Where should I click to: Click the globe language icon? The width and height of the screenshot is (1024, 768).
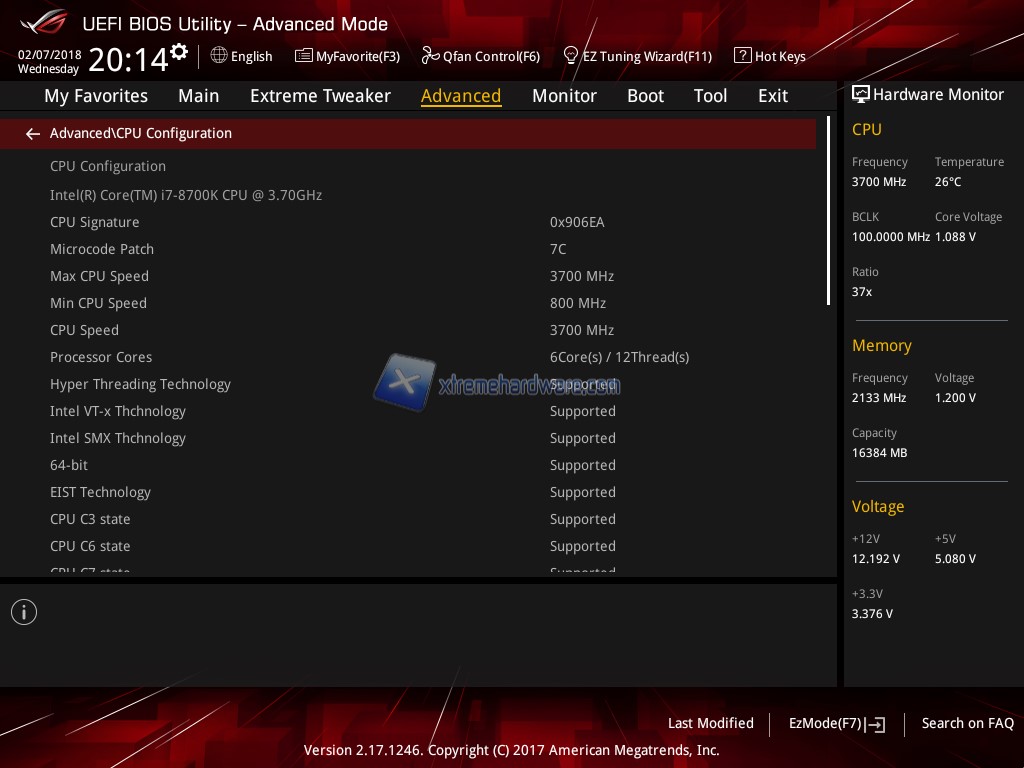coord(219,56)
